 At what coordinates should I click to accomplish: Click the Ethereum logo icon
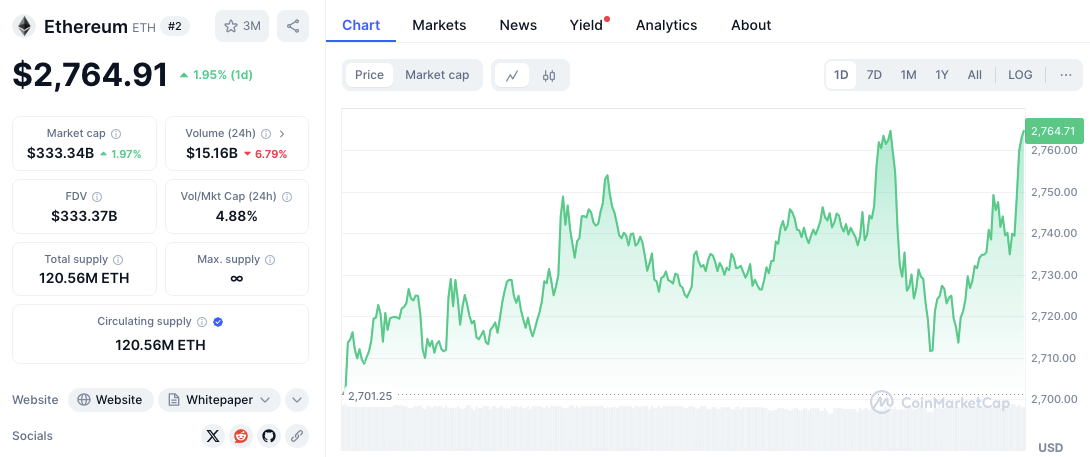tap(24, 26)
